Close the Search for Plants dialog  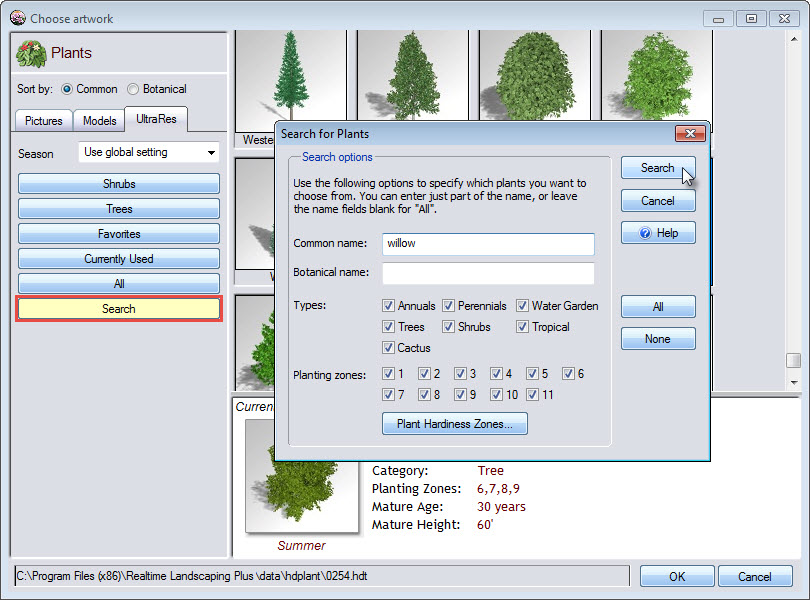click(690, 134)
